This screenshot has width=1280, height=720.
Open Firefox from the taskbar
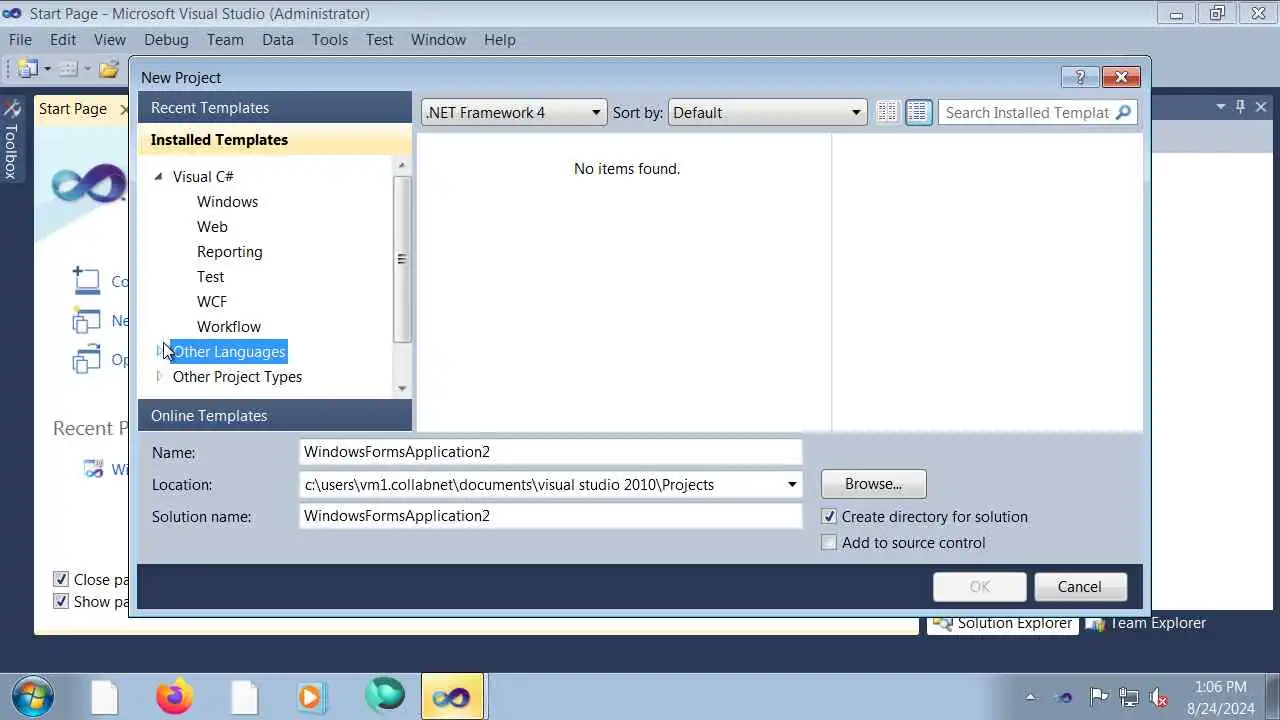coord(176,696)
